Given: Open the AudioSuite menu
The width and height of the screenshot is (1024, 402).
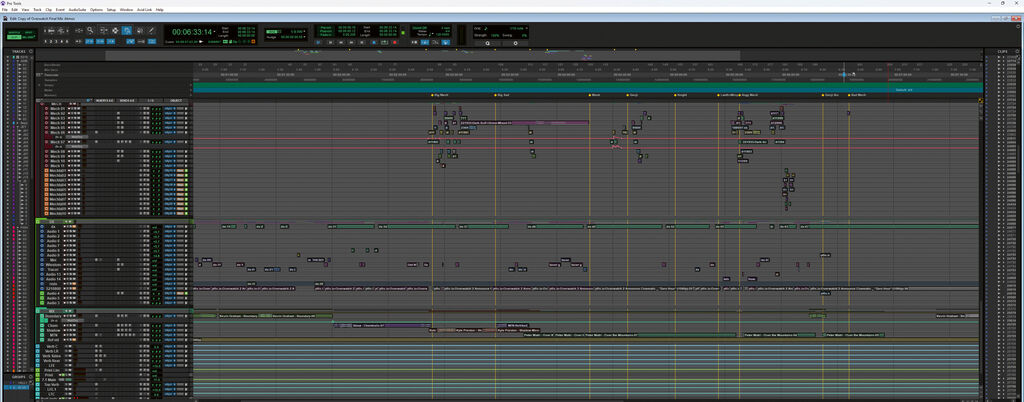Looking at the screenshot, I should 78,9.
